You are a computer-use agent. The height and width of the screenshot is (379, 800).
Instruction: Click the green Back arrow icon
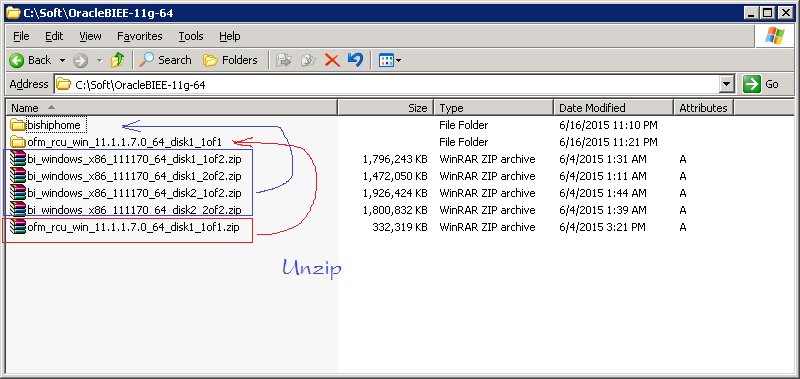(17, 60)
